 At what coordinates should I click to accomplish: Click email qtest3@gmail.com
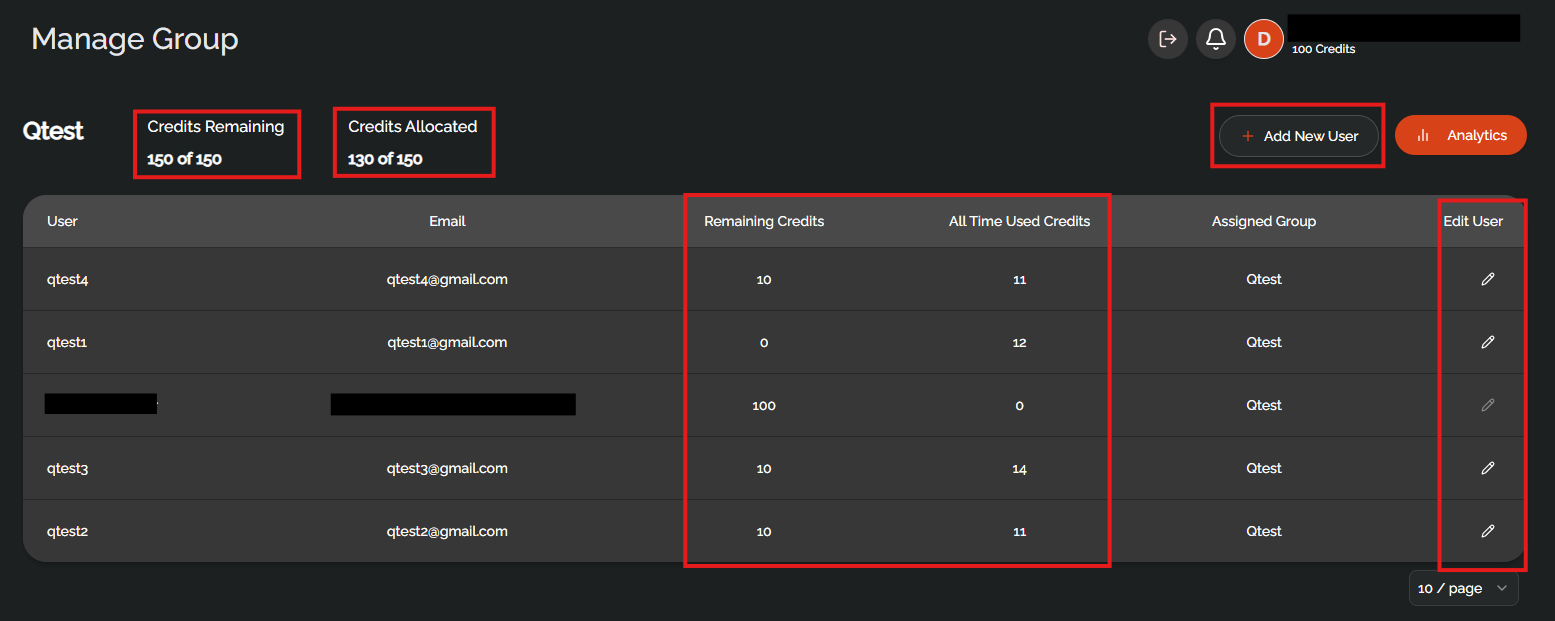tap(447, 468)
